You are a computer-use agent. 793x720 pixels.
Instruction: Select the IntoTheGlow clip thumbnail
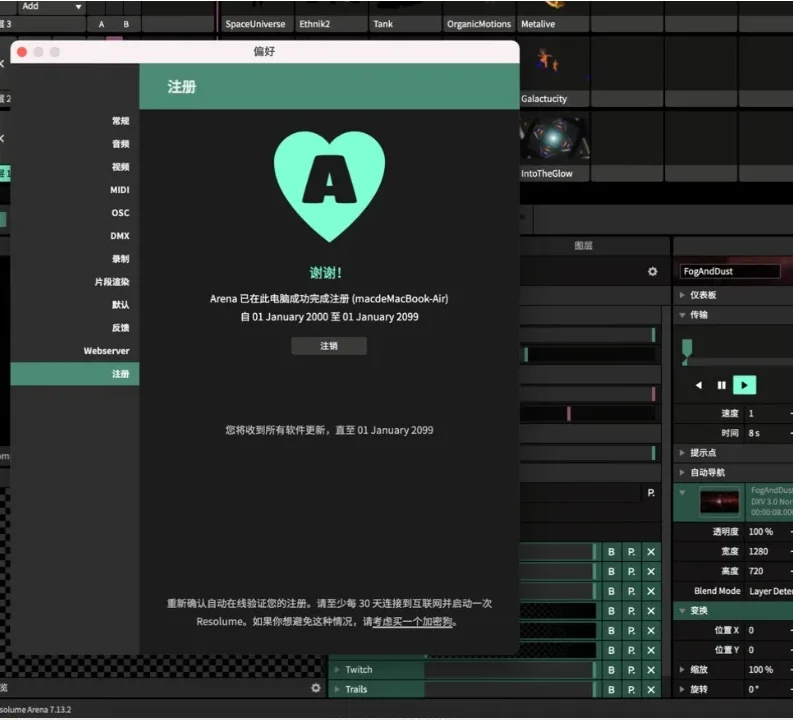click(x=554, y=139)
